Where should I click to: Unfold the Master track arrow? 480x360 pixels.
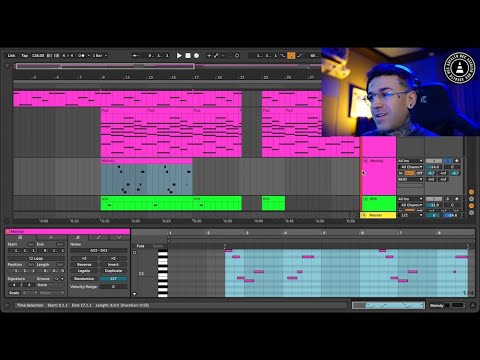[364, 215]
